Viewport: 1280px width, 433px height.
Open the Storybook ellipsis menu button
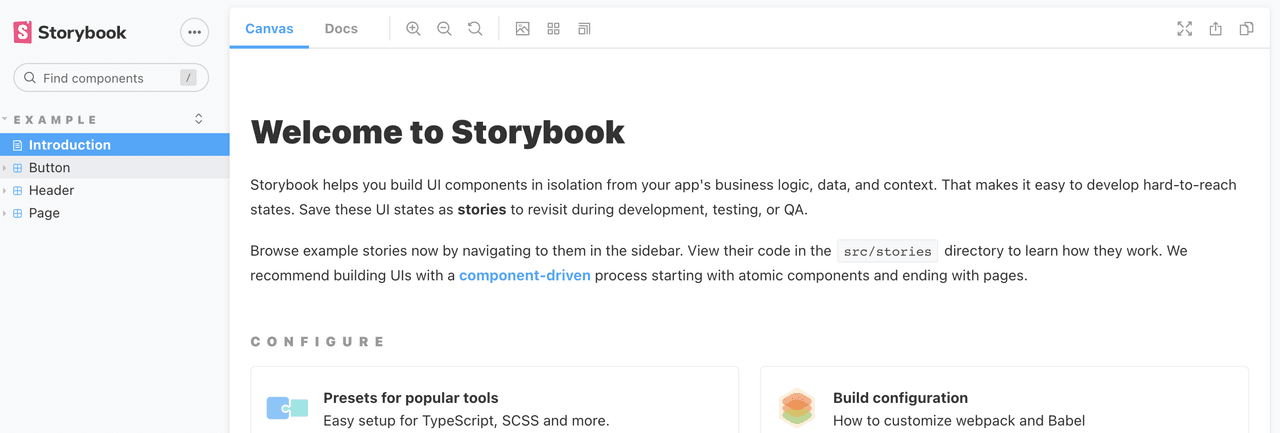(x=194, y=32)
